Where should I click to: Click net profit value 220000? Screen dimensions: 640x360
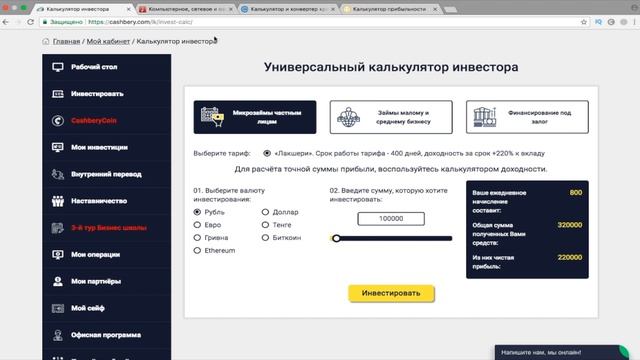tap(570, 258)
